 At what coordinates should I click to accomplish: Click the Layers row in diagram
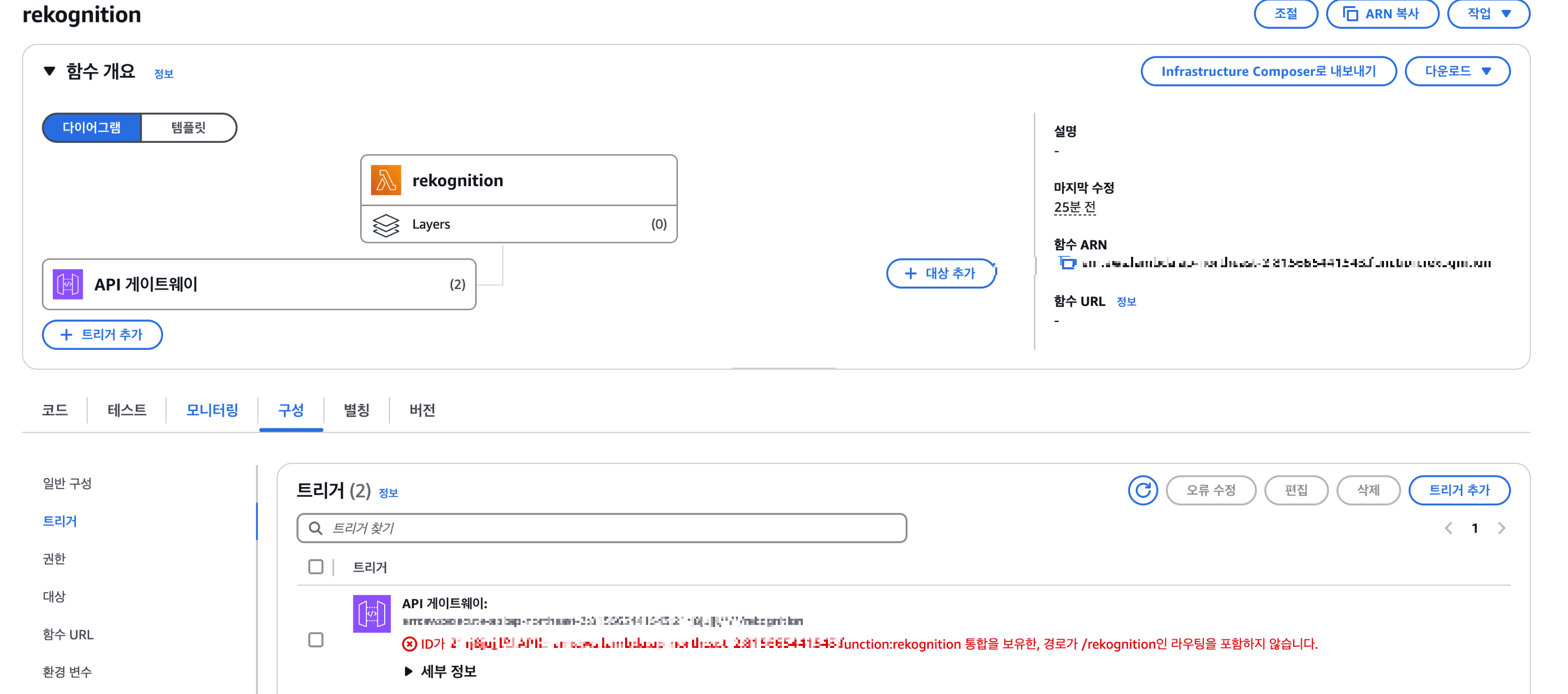pyautogui.click(x=518, y=224)
